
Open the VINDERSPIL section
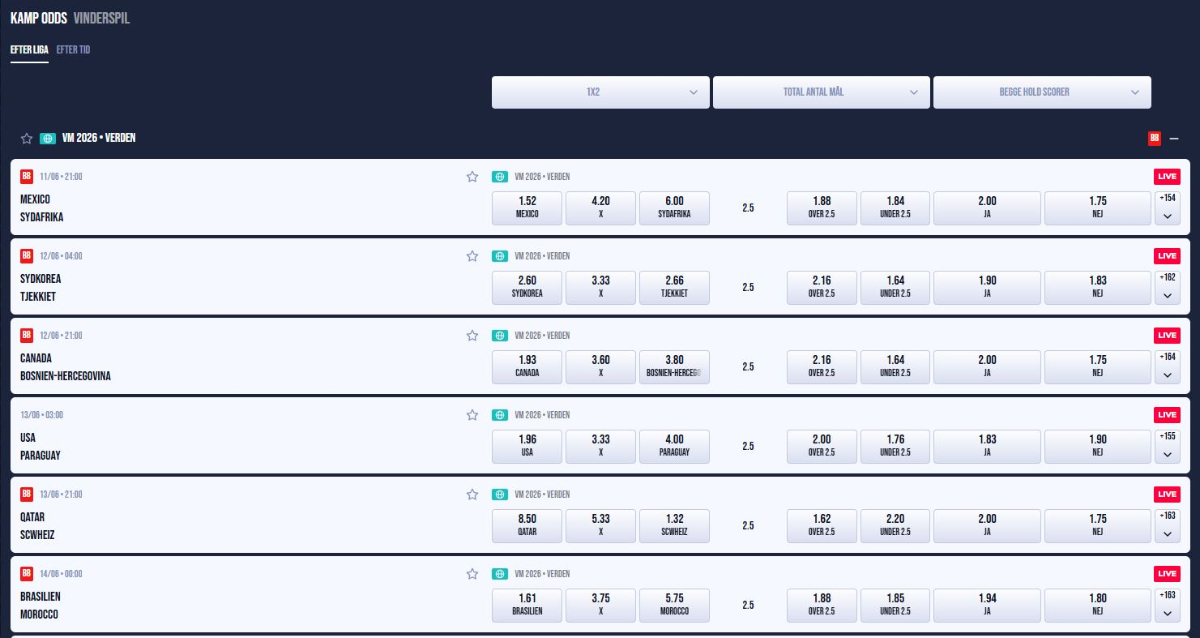(104, 18)
